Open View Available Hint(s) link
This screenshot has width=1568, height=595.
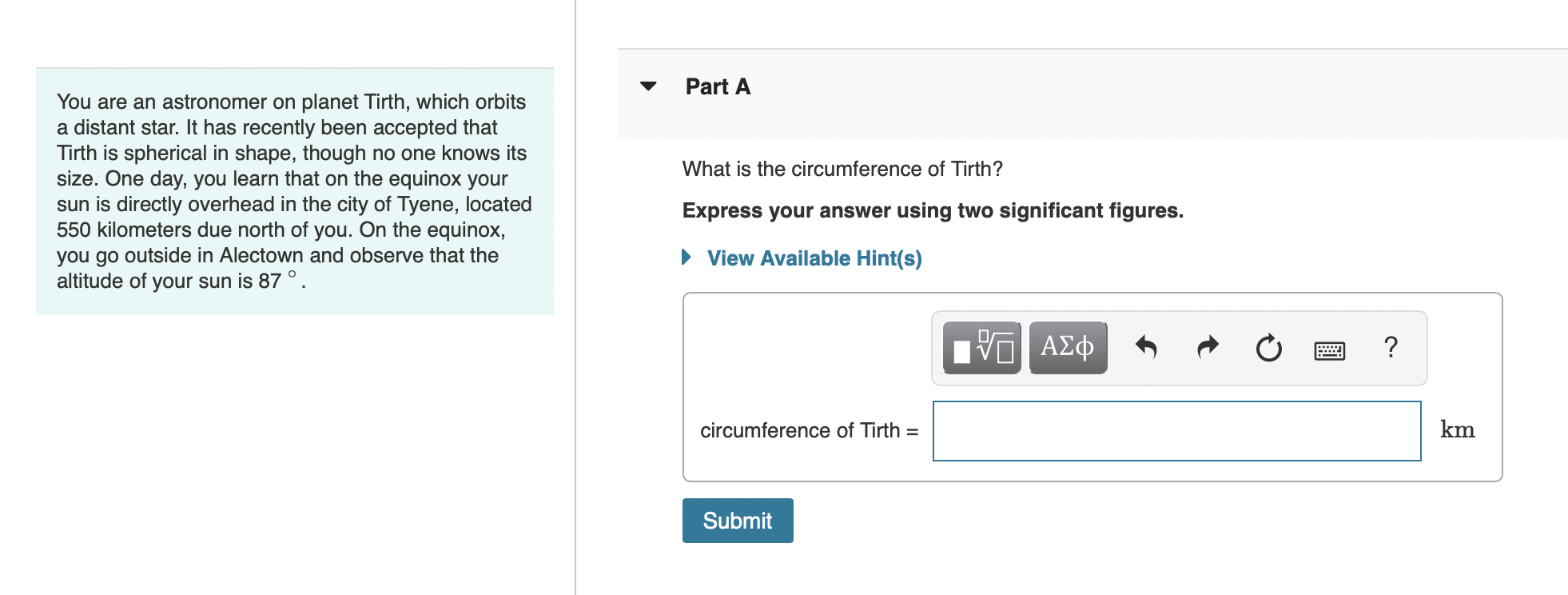click(814, 258)
